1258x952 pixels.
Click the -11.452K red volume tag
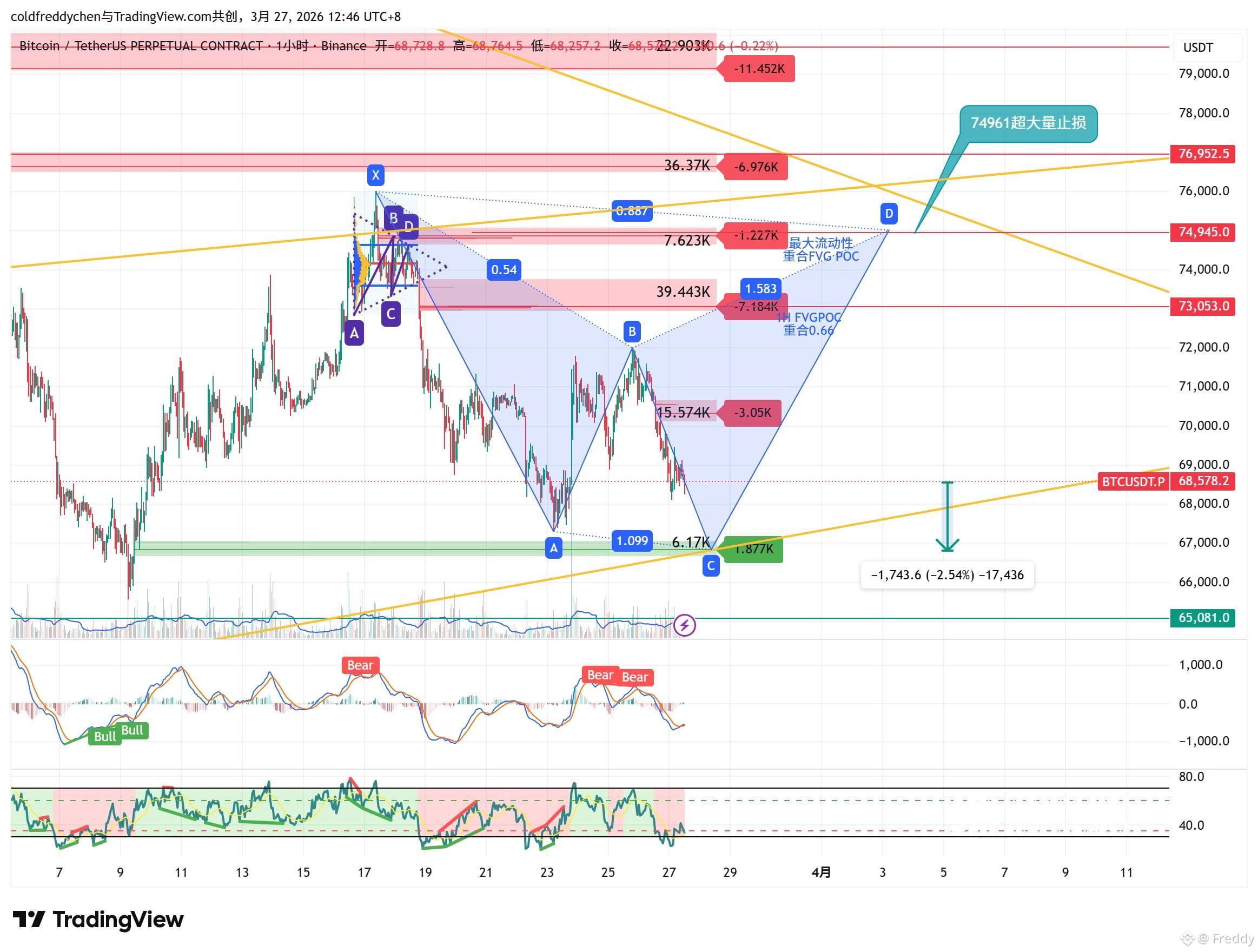click(757, 69)
